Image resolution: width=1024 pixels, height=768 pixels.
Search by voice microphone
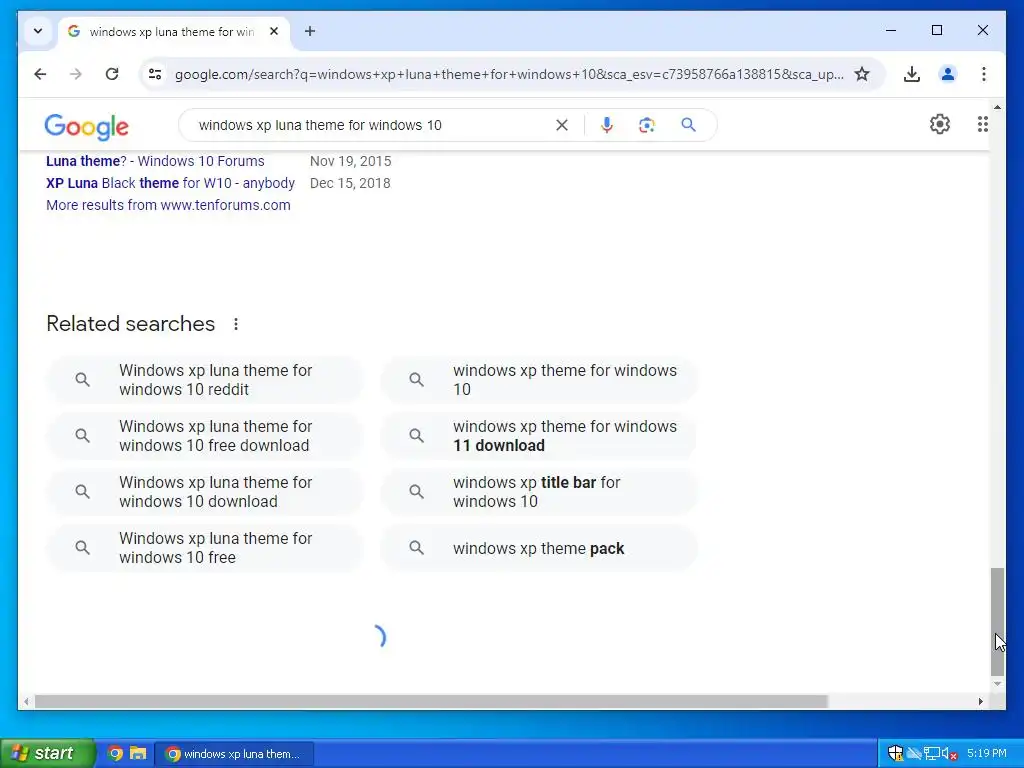tap(607, 125)
